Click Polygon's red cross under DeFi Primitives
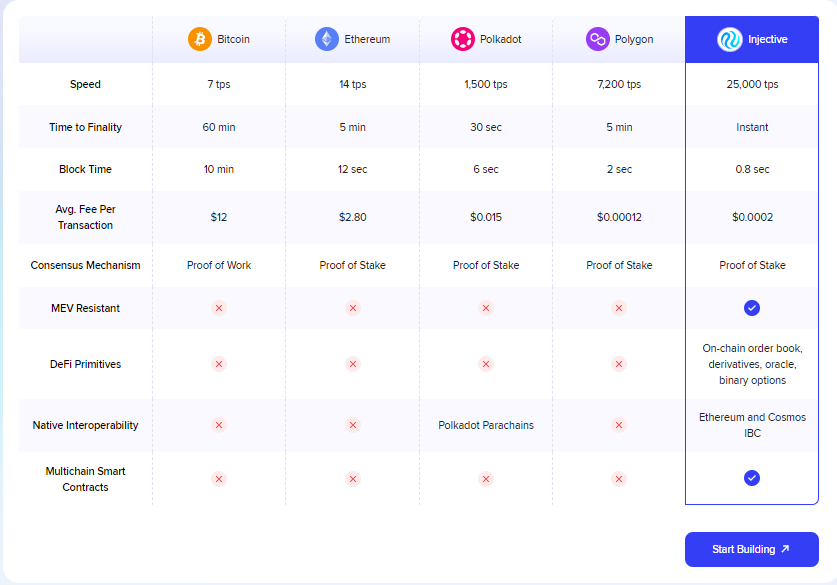This screenshot has height=585, width=837. [619, 364]
